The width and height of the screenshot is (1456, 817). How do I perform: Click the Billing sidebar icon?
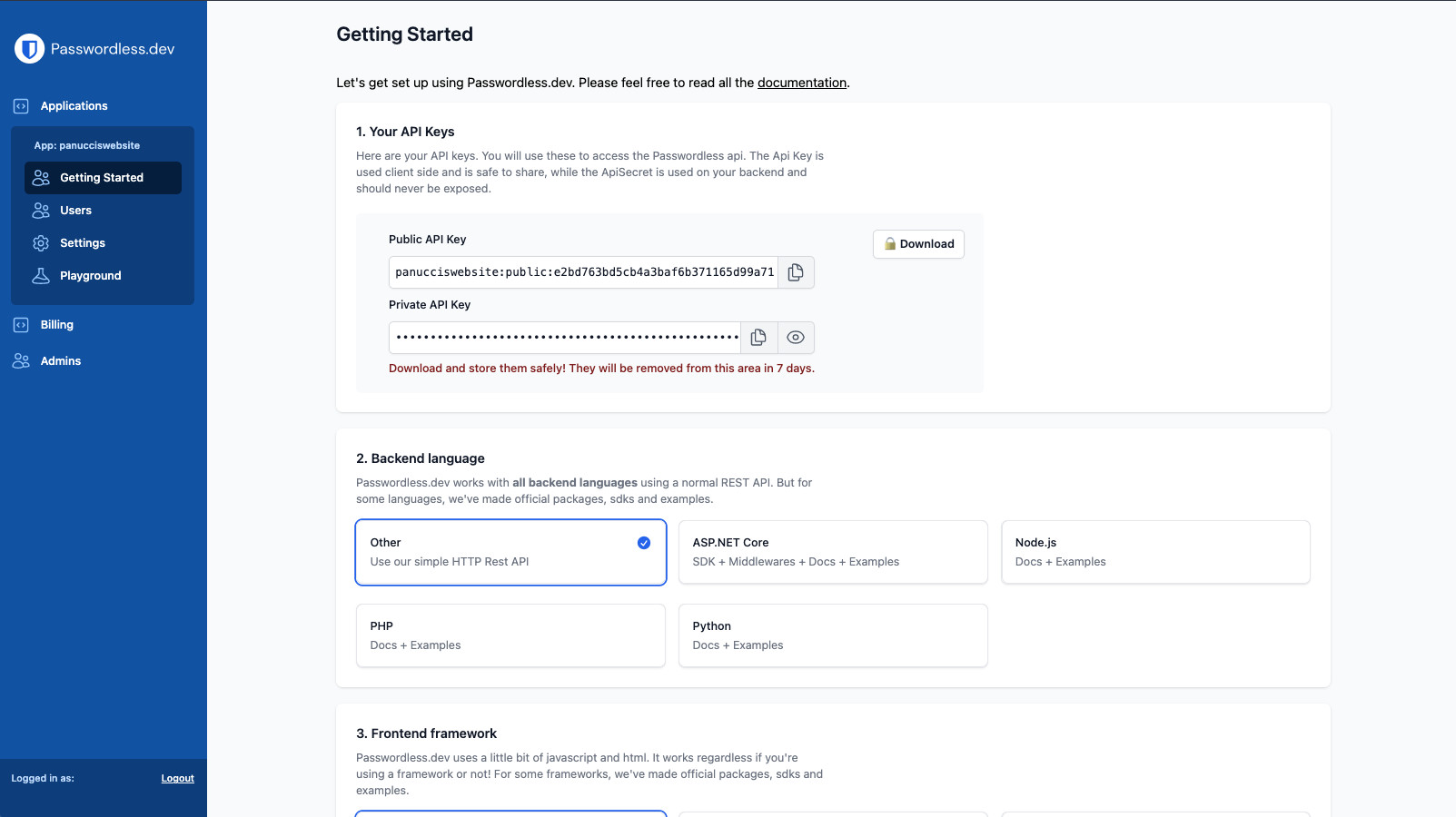(x=20, y=324)
